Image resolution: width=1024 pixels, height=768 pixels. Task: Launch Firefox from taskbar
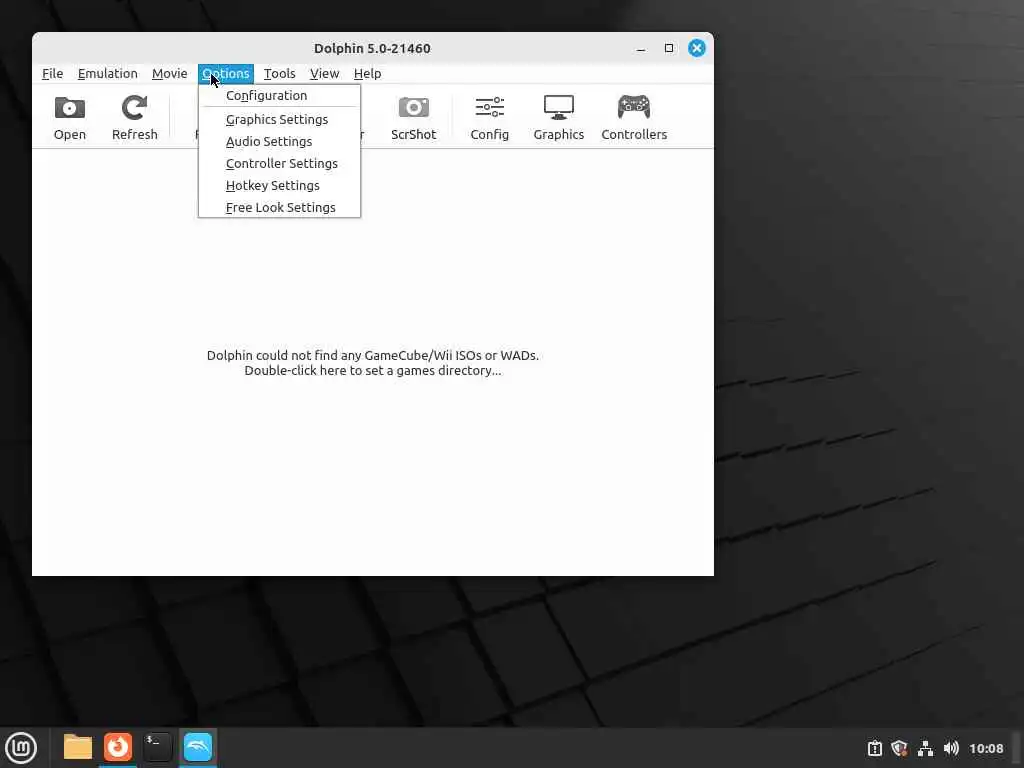click(x=118, y=747)
